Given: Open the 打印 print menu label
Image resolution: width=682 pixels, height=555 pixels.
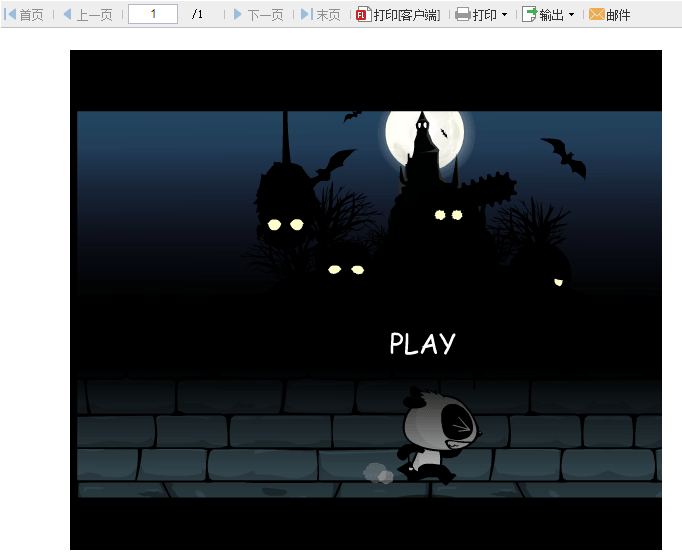Looking at the screenshot, I should coord(485,15).
